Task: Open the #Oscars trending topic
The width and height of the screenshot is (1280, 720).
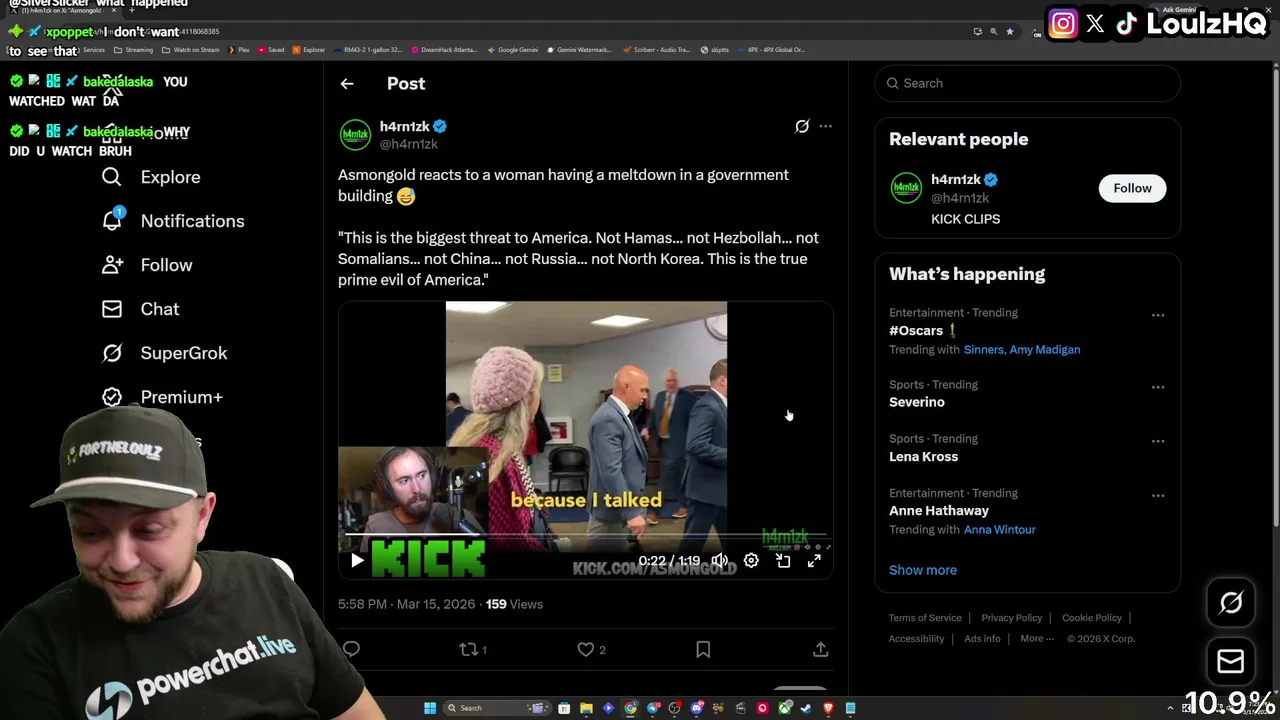Action: pyautogui.click(x=916, y=330)
